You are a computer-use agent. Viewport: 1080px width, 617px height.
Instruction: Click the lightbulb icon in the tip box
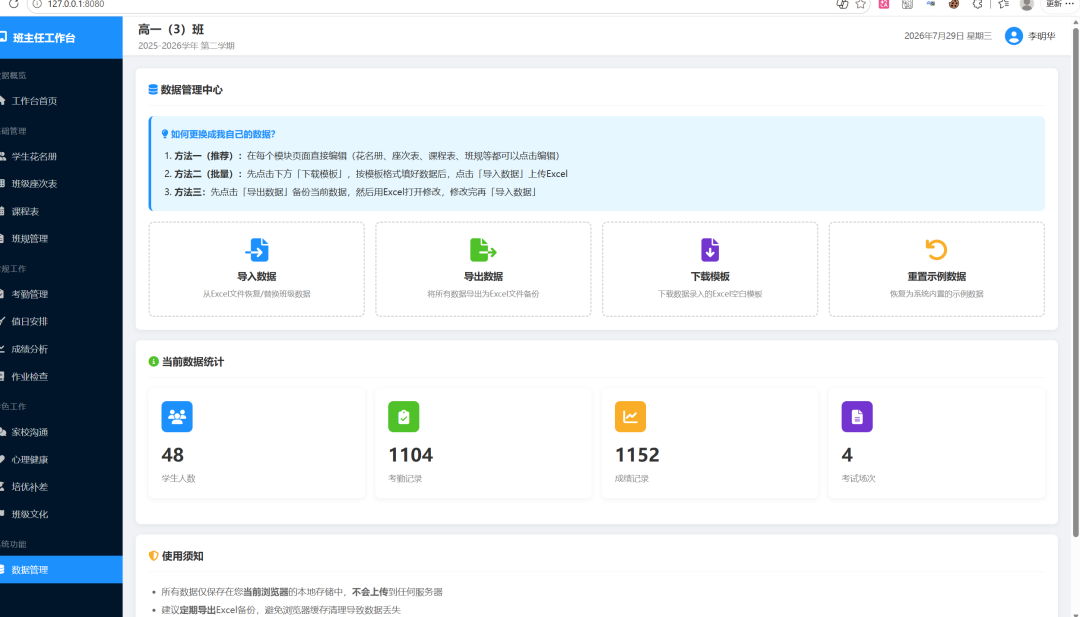click(165, 134)
